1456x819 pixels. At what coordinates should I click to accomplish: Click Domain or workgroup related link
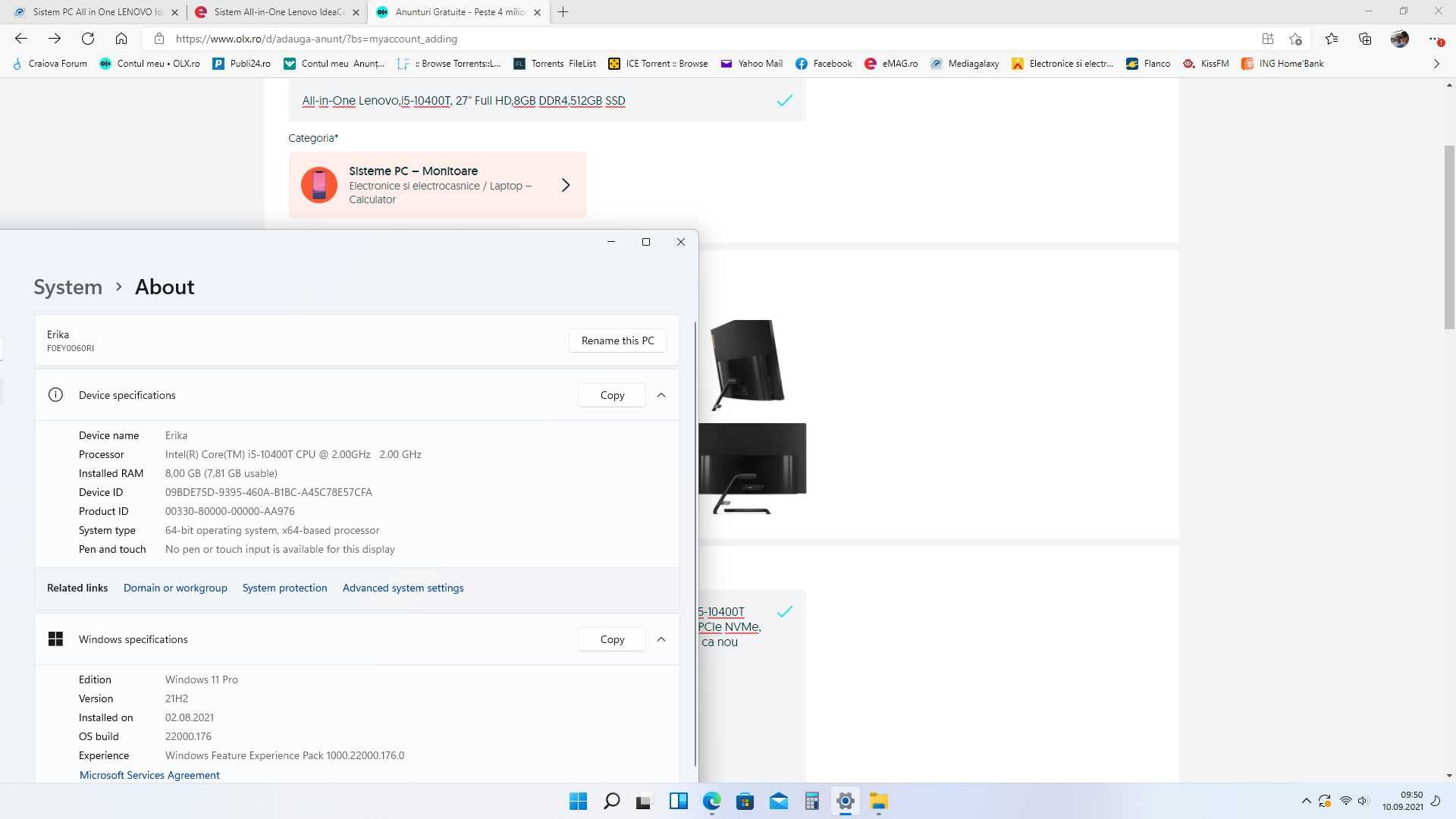tap(174, 588)
